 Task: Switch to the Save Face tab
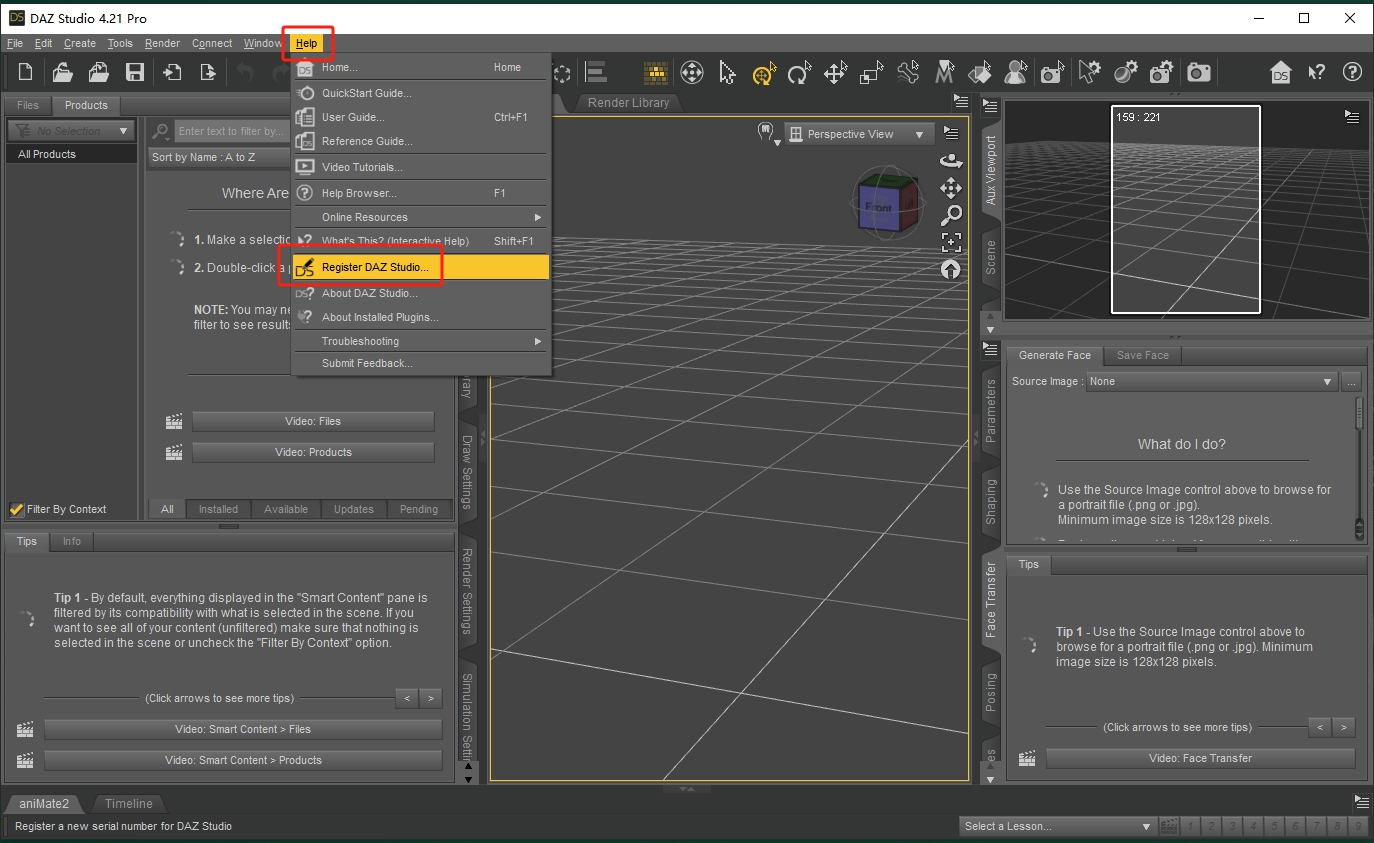coord(1142,355)
